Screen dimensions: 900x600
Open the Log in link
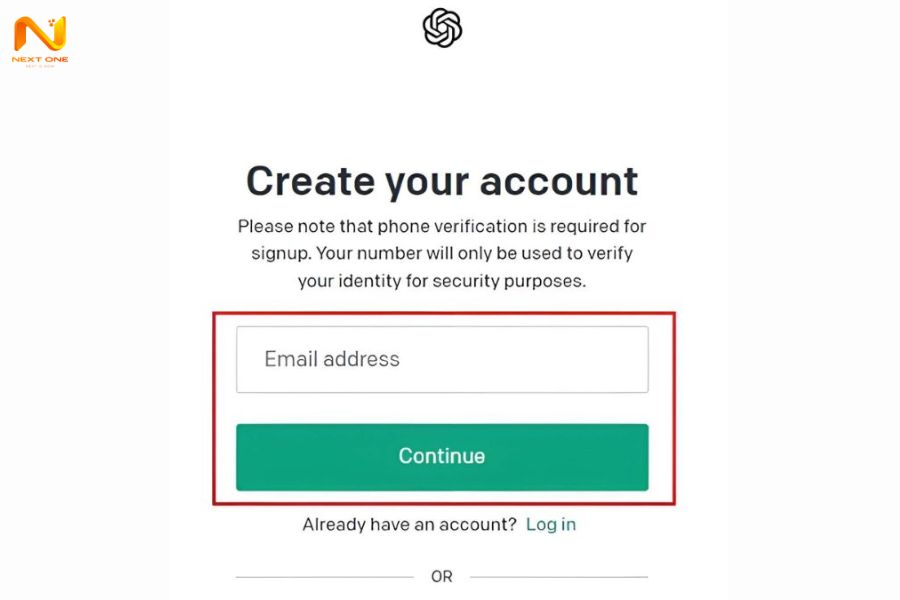click(x=551, y=524)
